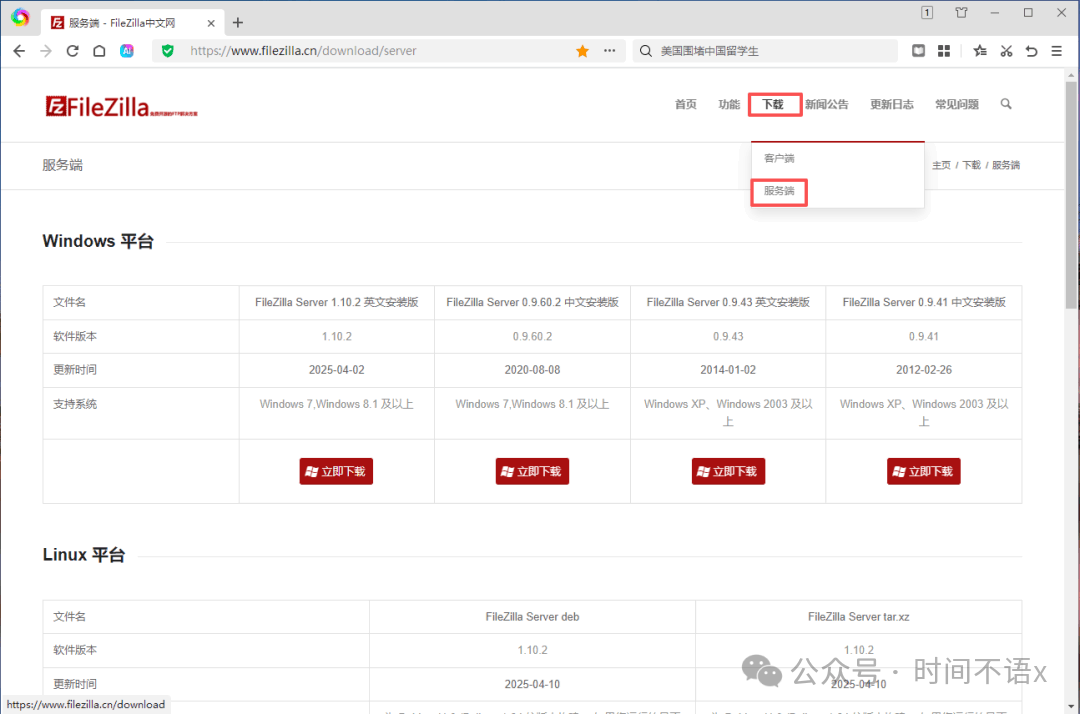The image size is (1080, 714).
Task: Open address bar three-dot options
Action: 609,51
